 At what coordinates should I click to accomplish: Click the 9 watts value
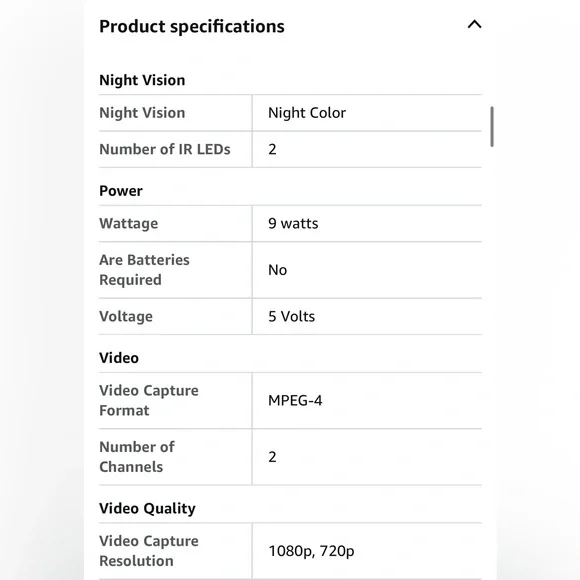pos(293,223)
